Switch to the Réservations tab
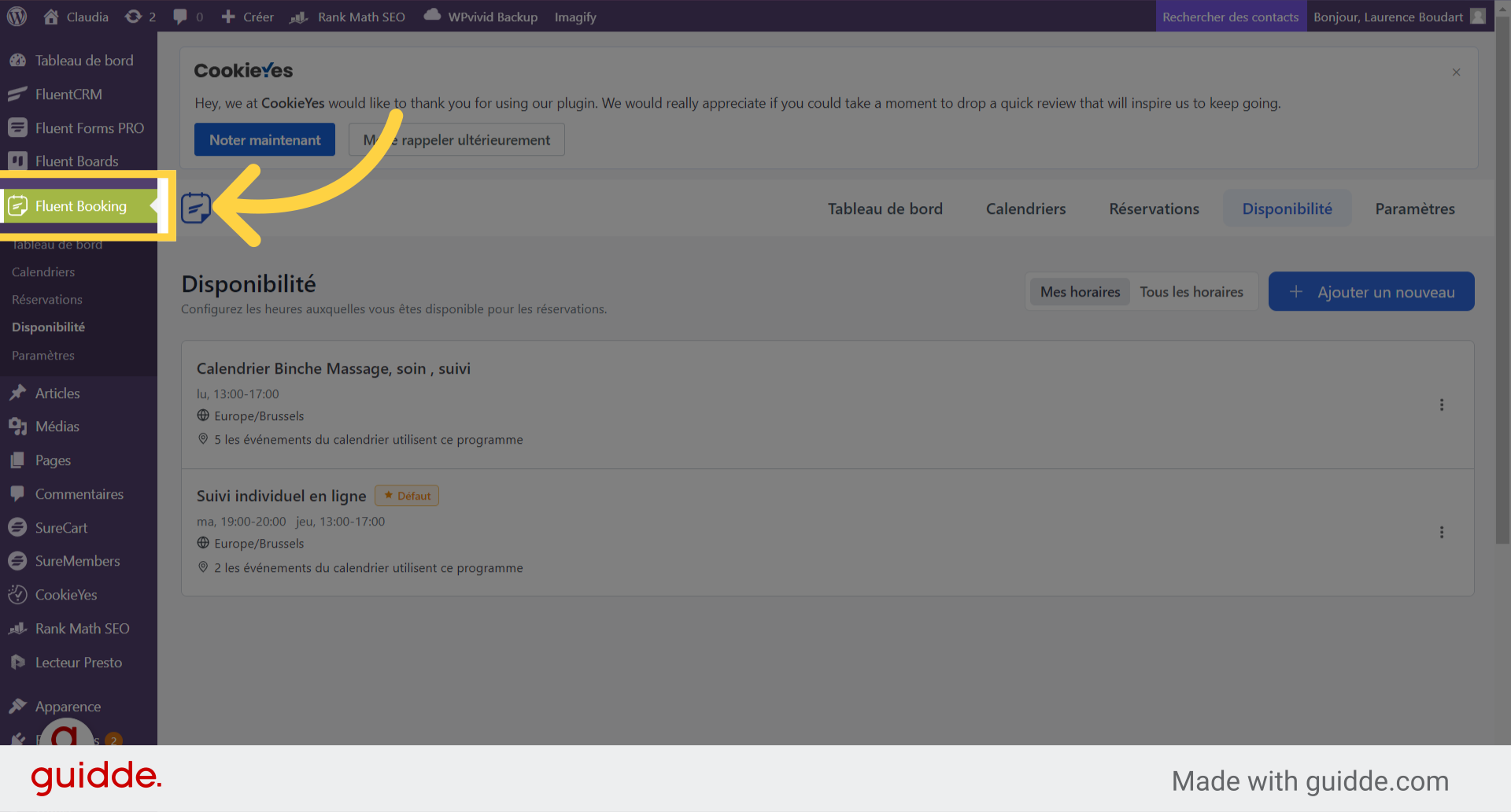Screen dimensions: 1511x812 click(x=1154, y=209)
